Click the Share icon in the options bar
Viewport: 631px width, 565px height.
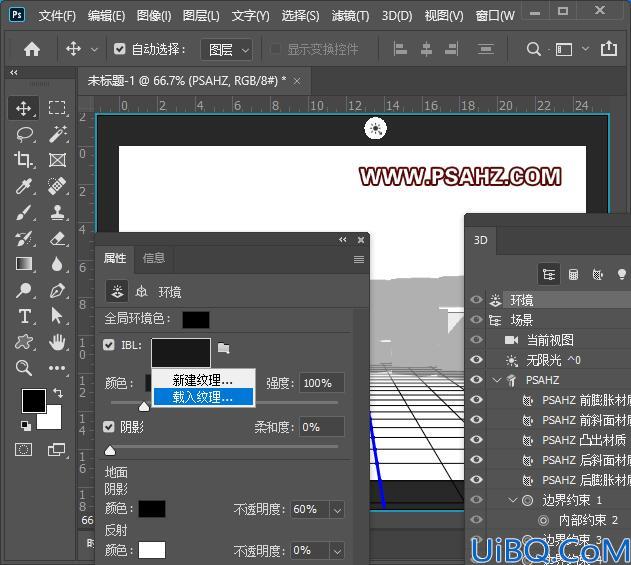pos(609,49)
